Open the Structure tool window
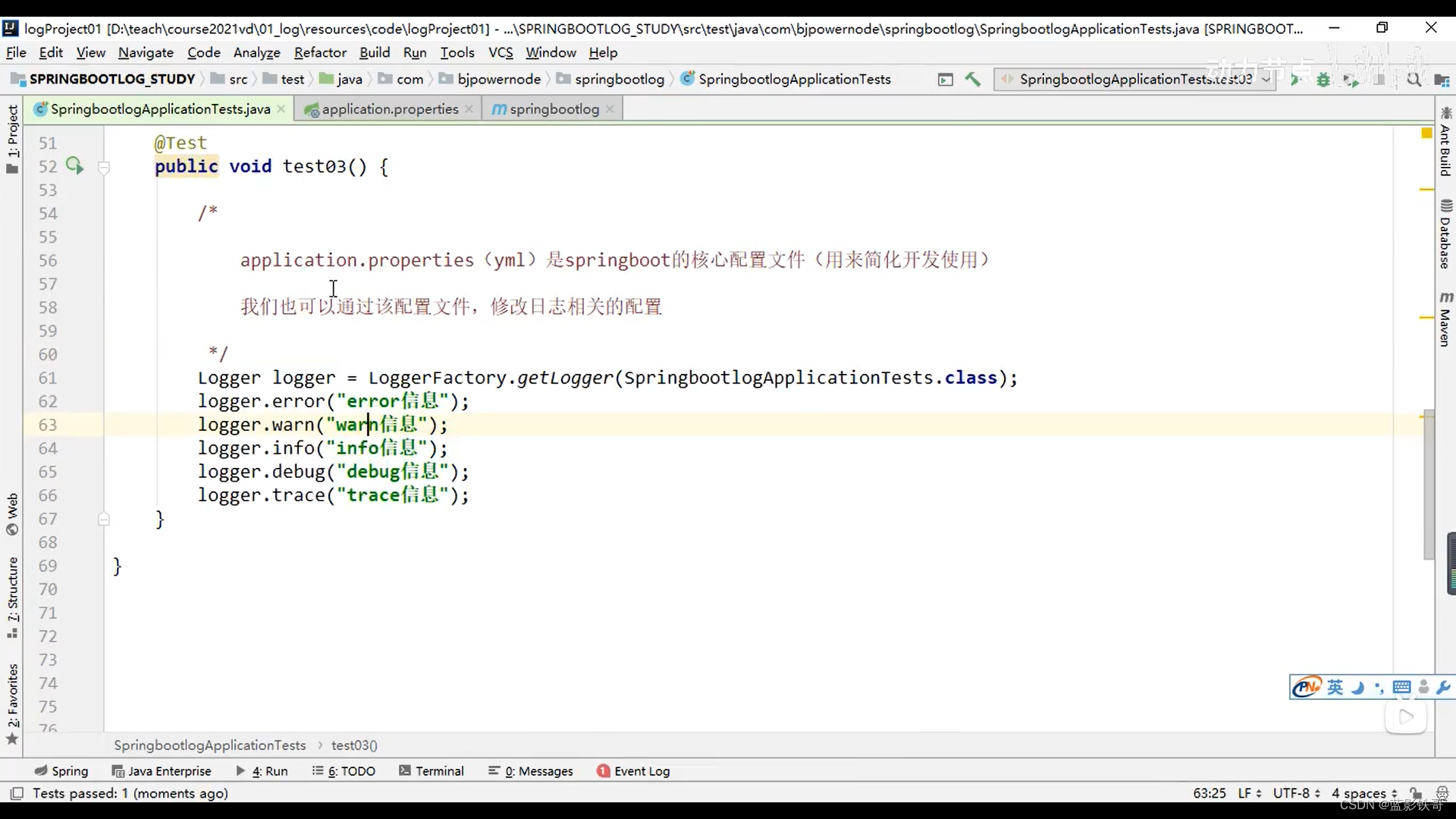This screenshot has height=819, width=1456. (x=12, y=598)
